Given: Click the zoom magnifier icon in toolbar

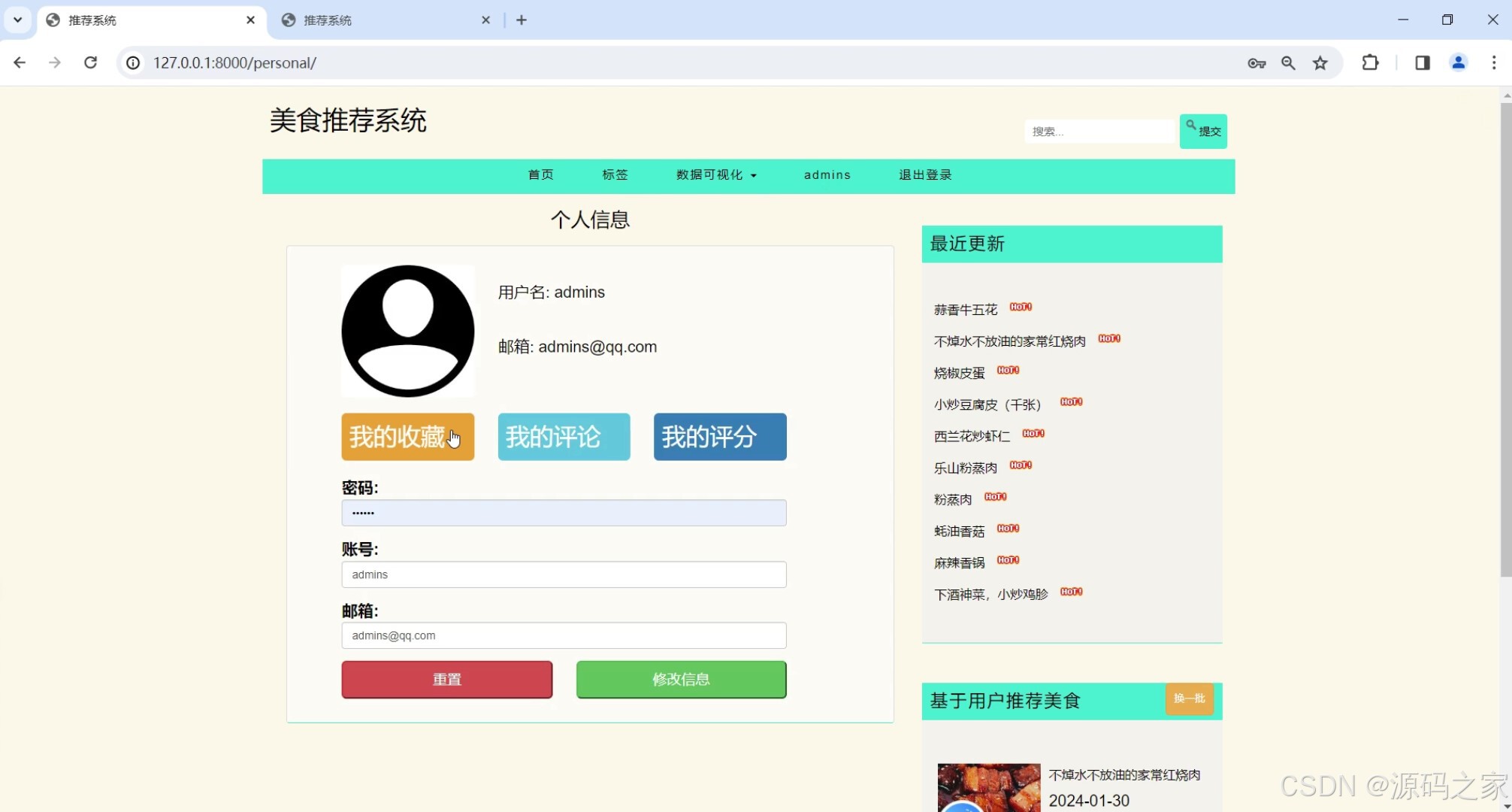Looking at the screenshot, I should [1288, 63].
